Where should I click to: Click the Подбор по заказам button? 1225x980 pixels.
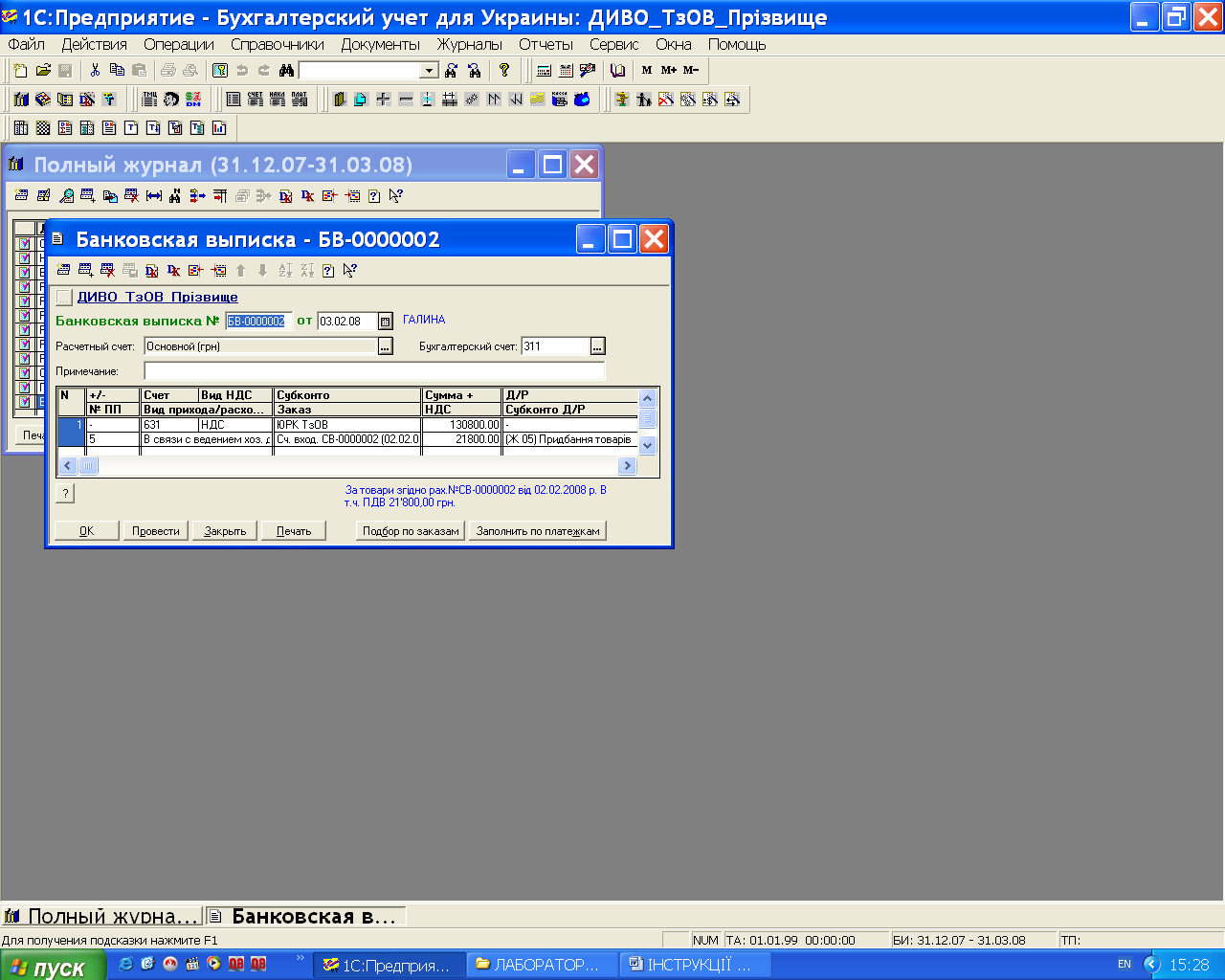tap(411, 531)
